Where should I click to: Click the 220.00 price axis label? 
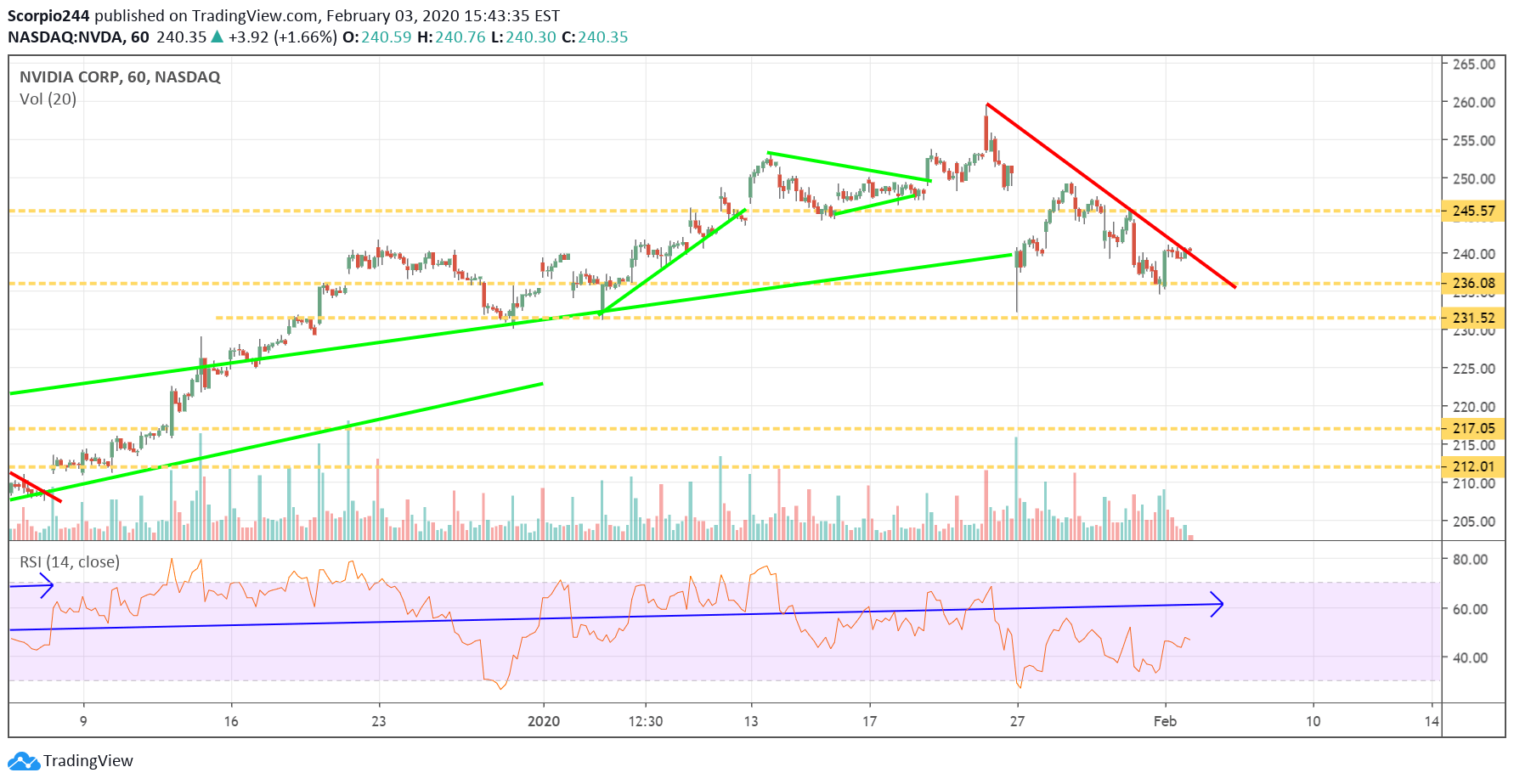[x=1474, y=406]
